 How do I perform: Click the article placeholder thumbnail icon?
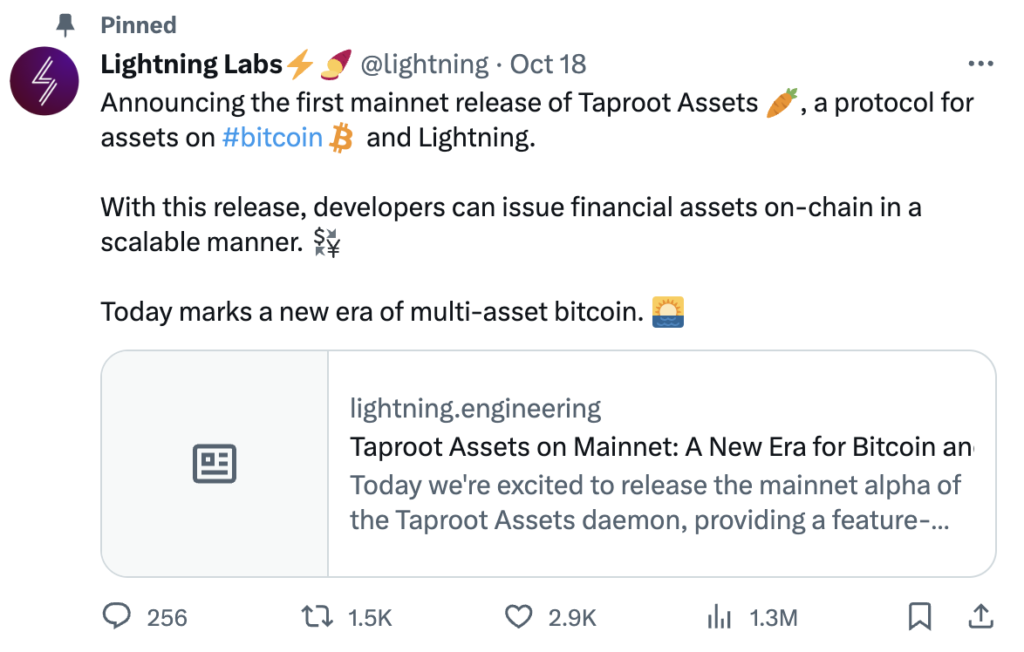pyautogui.click(x=214, y=464)
